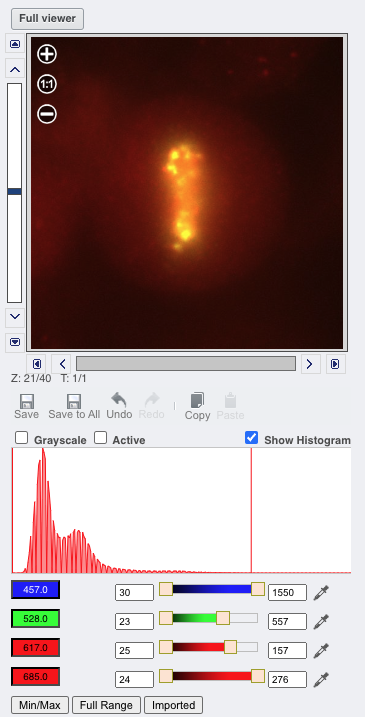This screenshot has height=717, width=365.
Task: Pick color for the 617.0 channel
Action: 321,650
